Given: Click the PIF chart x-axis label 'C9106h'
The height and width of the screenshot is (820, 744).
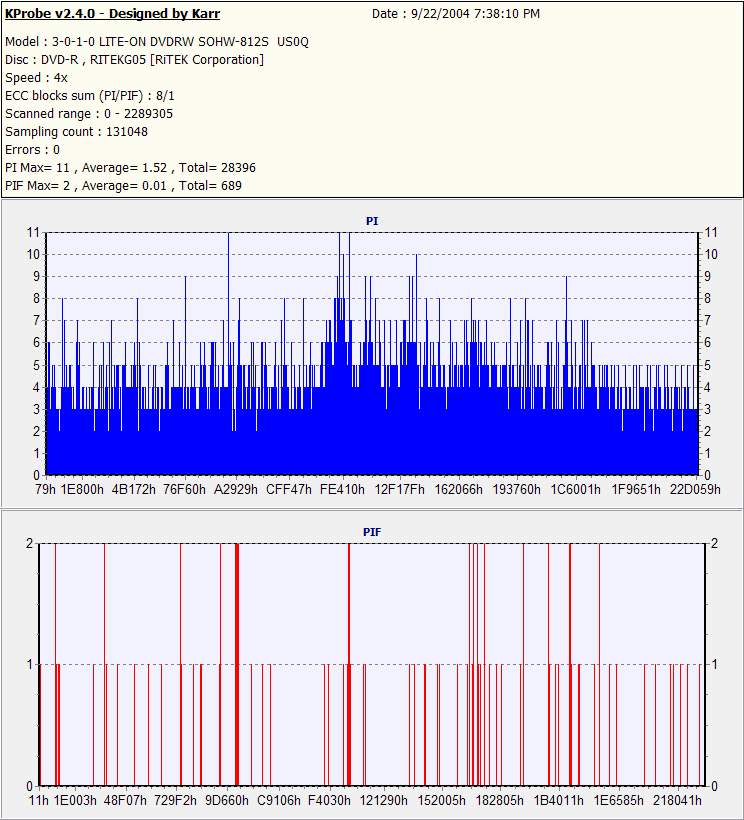Looking at the screenshot, I should pyautogui.click(x=279, y=801).
